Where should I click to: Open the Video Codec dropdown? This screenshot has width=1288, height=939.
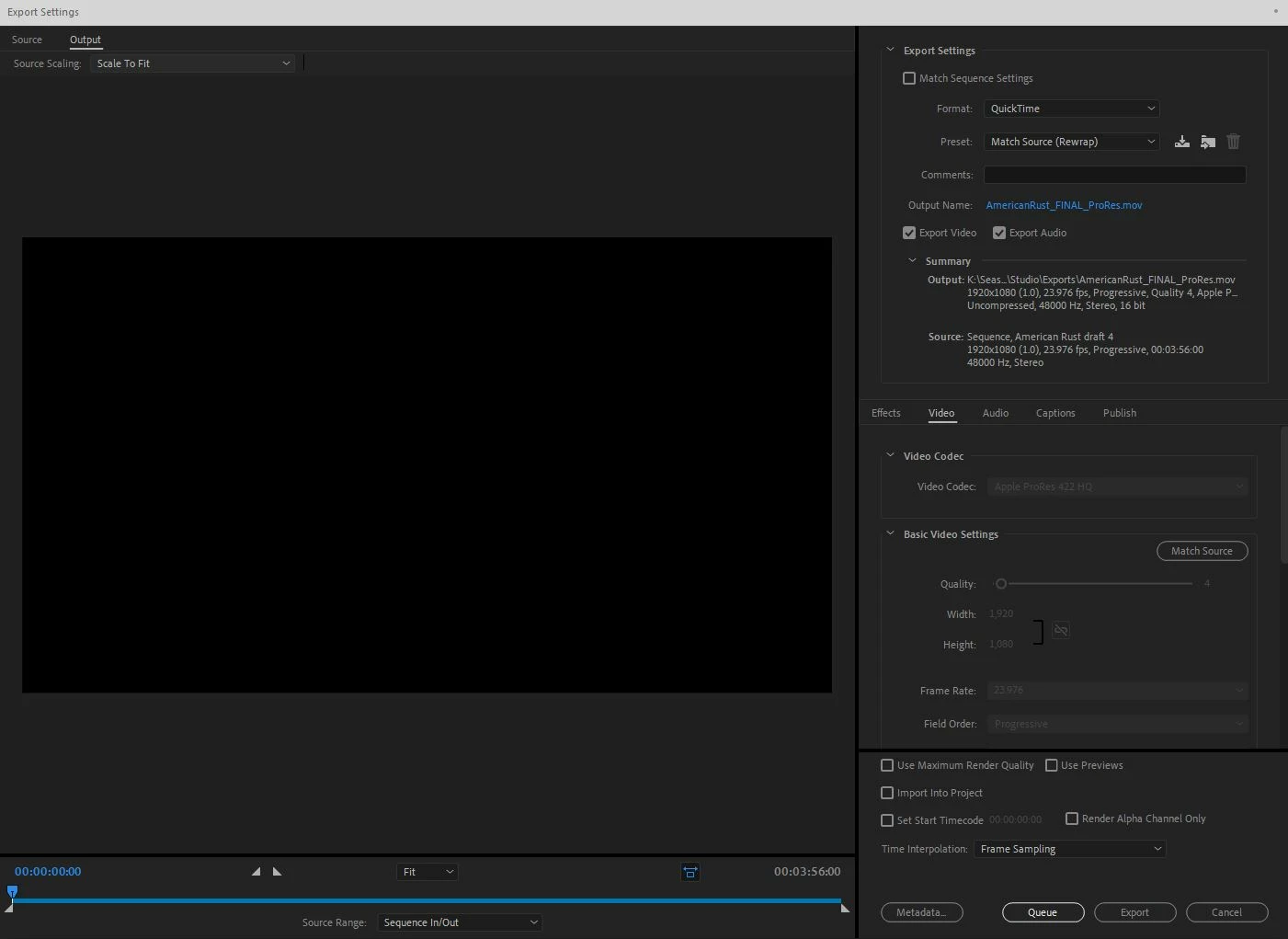[x=1118, y=487]
